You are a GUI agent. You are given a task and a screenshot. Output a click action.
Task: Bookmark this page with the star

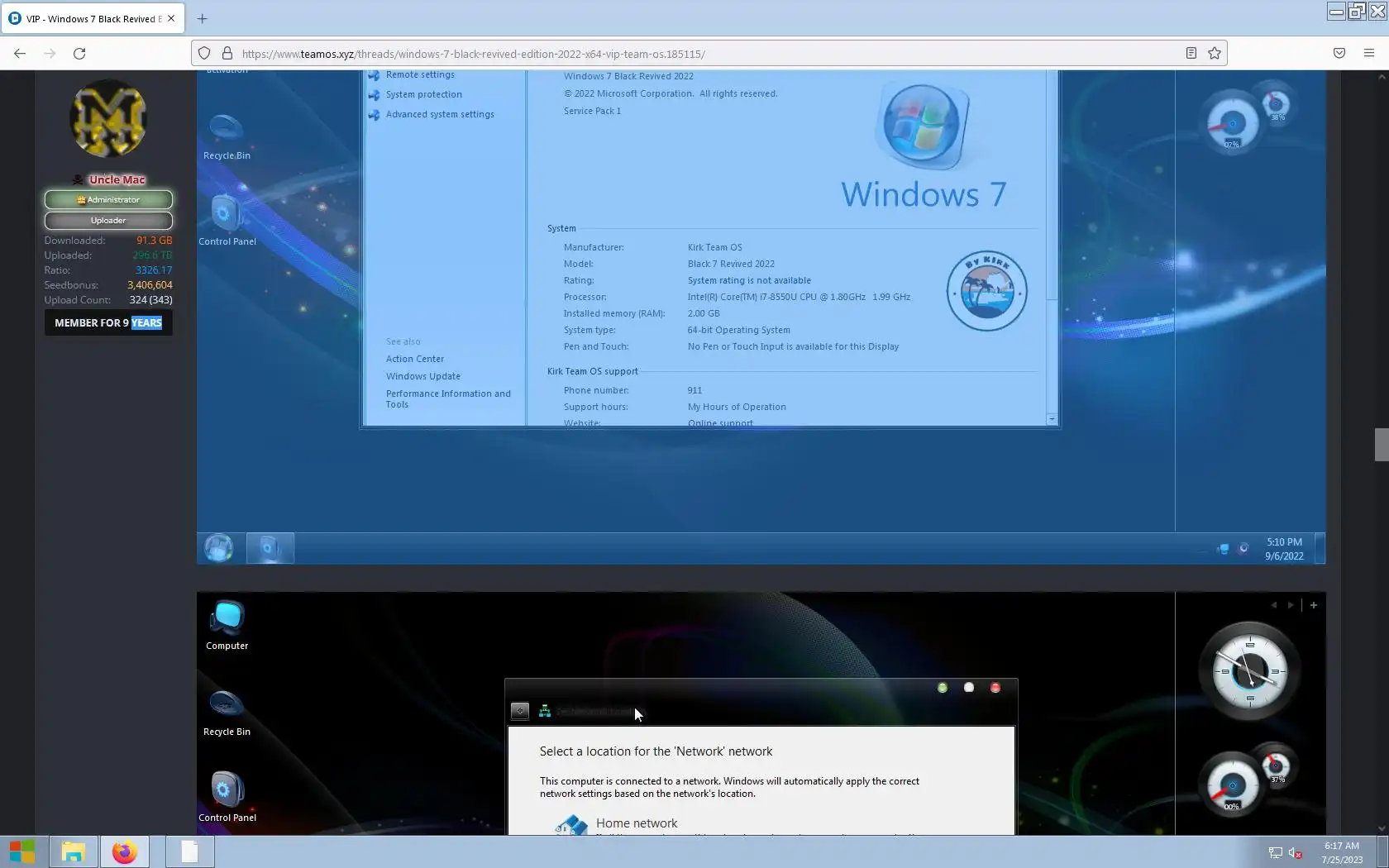pos(1215,54)
